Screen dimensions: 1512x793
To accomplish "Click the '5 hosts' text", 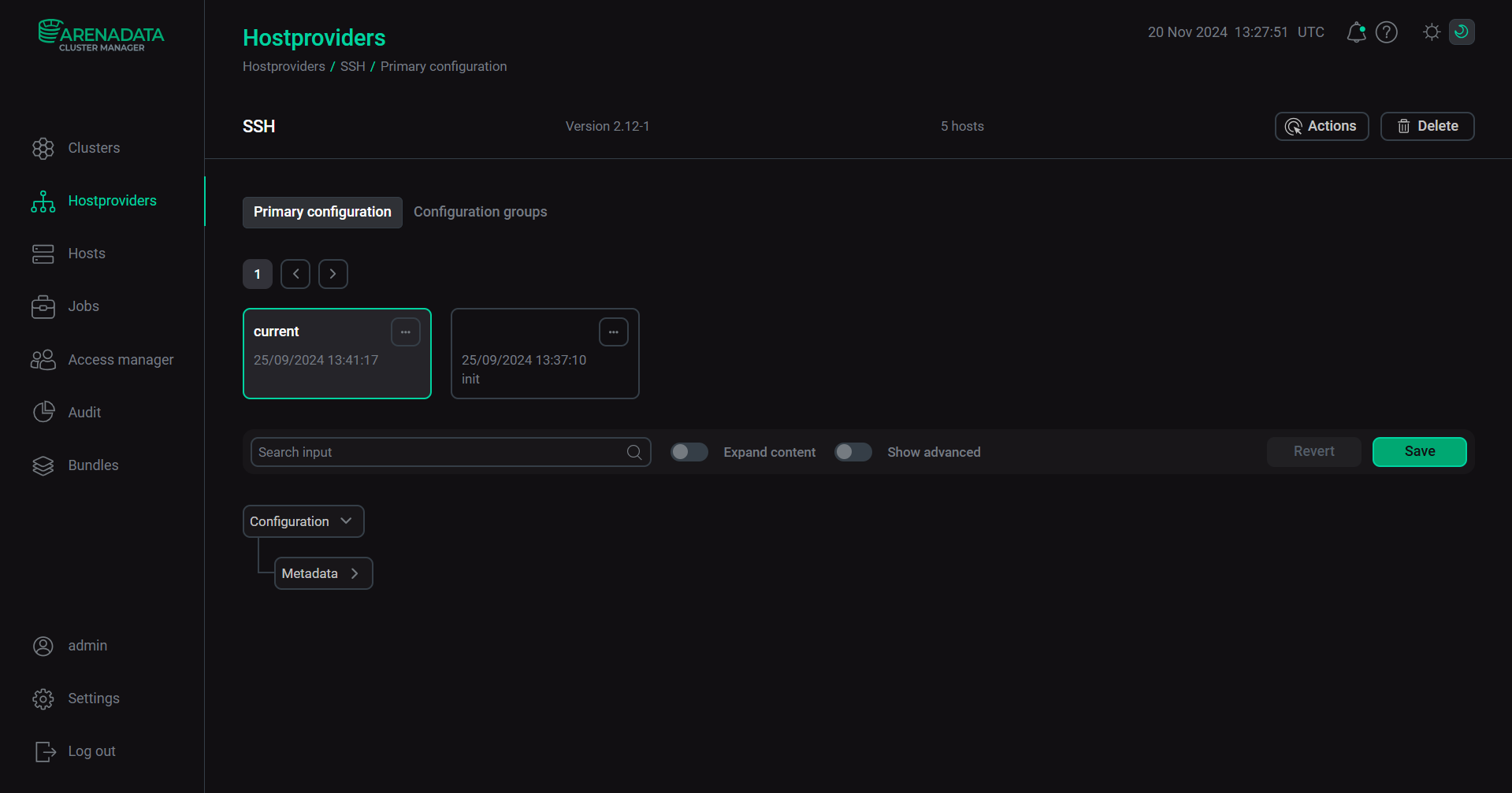I will click(x=962, y=126).
